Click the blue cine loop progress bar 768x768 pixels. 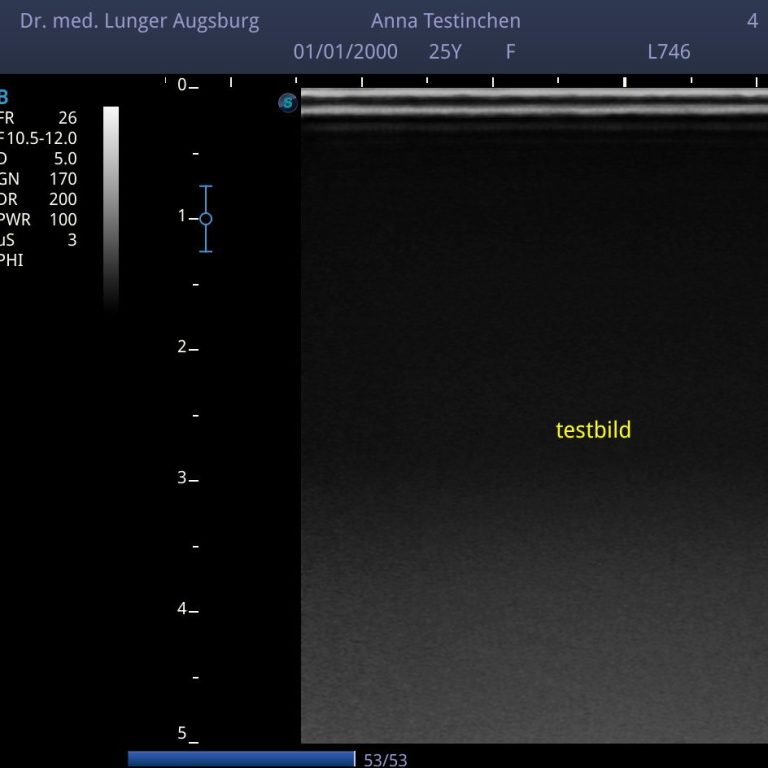coord(241,759)
